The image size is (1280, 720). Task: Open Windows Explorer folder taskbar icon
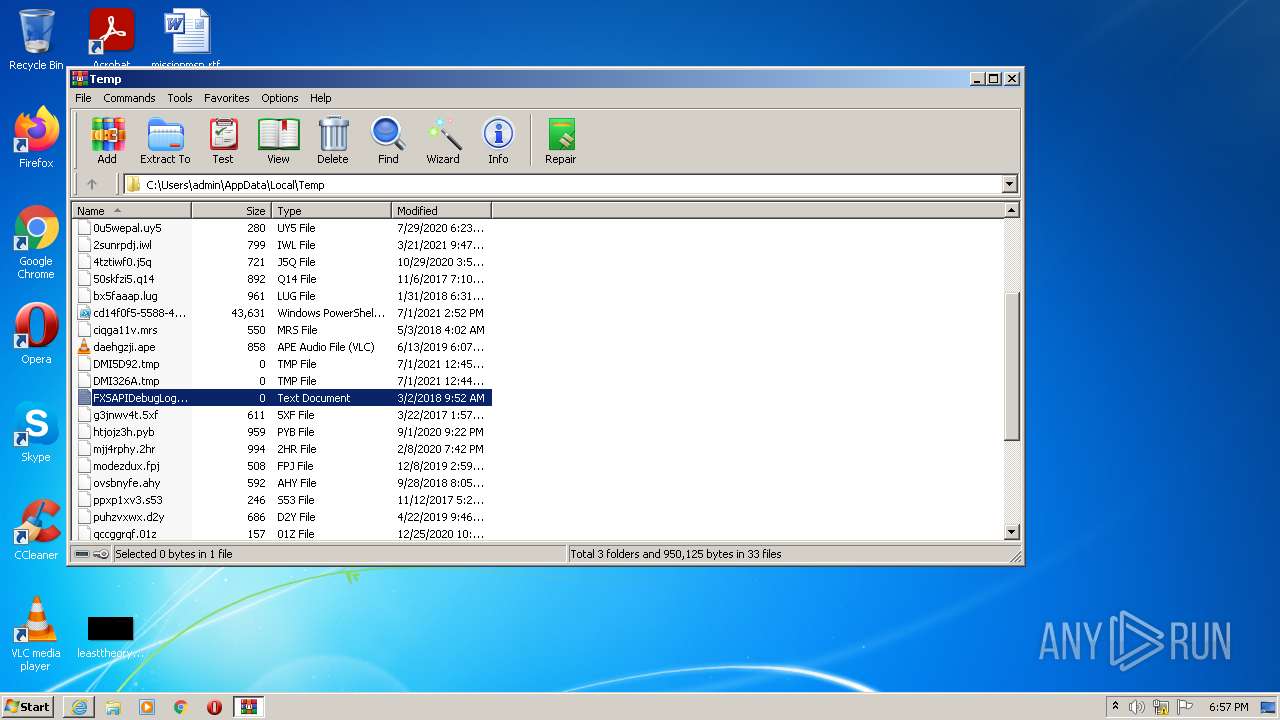click(x=113, y=707)
